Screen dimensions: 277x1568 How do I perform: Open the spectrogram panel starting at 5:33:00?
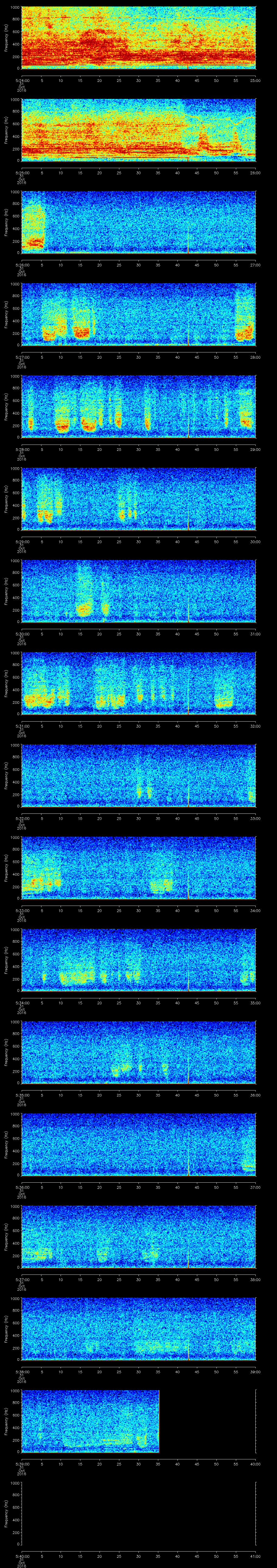pyautogui.click(x=138, y=868)
